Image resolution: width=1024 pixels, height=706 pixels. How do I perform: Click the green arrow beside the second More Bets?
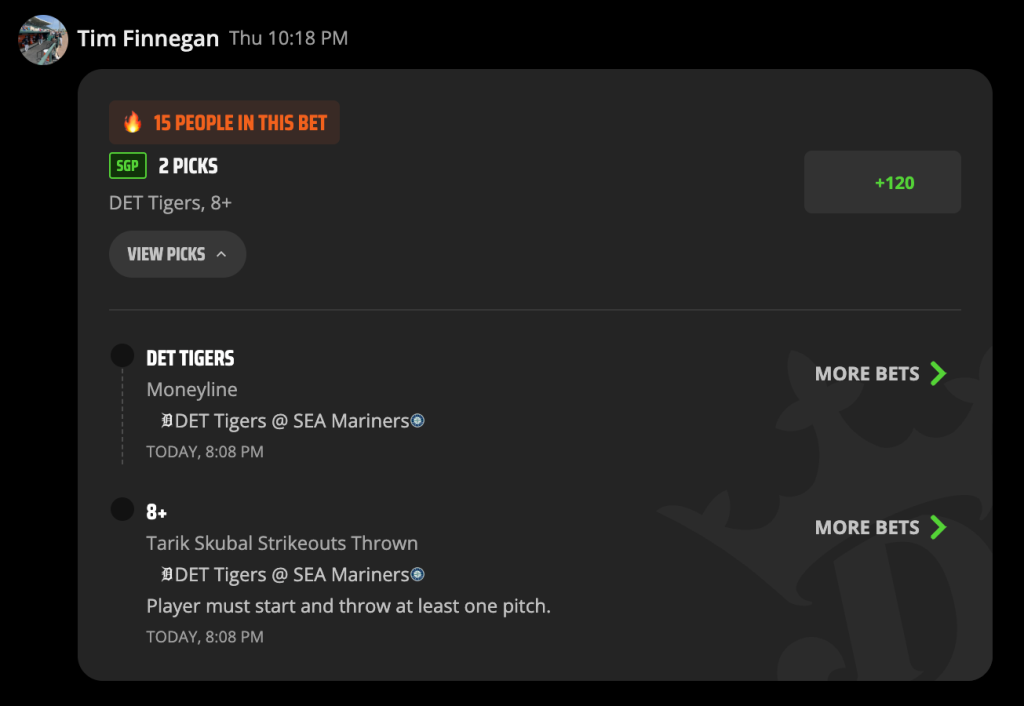(938, 527)
